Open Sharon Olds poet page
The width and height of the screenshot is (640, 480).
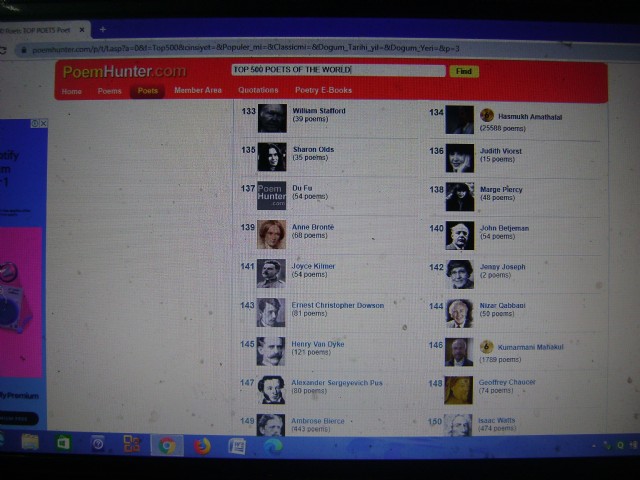313,150
